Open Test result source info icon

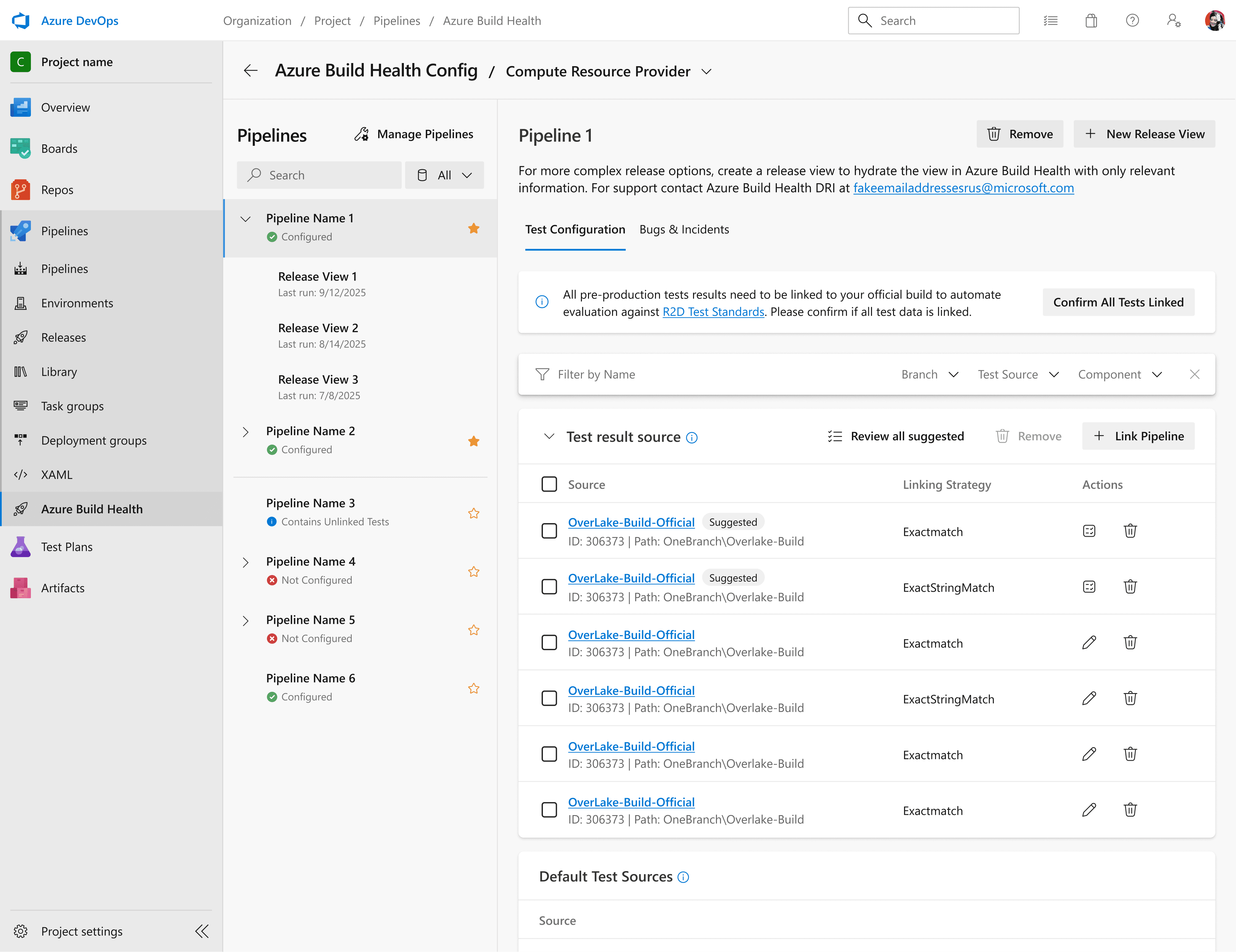coord(692,438)
